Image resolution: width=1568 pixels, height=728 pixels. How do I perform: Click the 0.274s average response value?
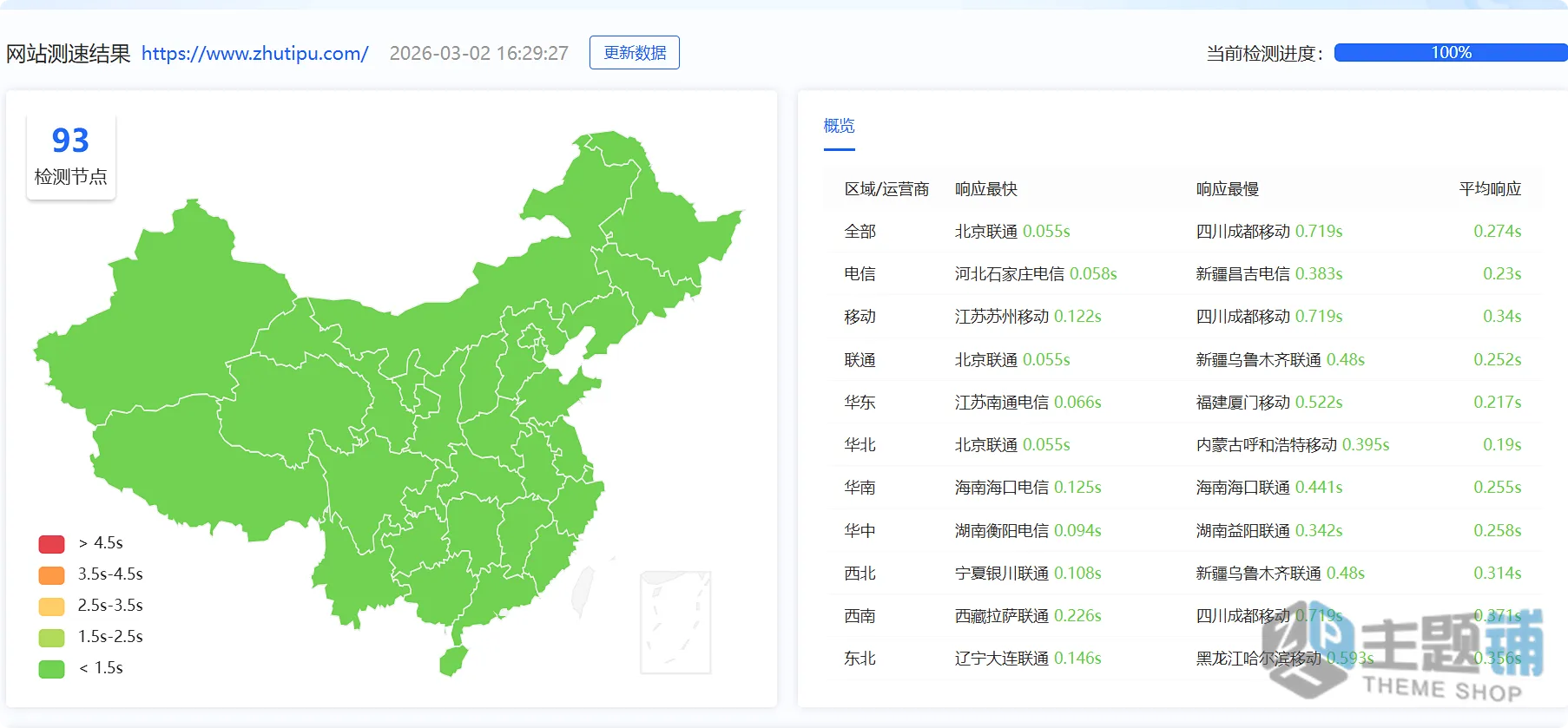pos(1497,231)
